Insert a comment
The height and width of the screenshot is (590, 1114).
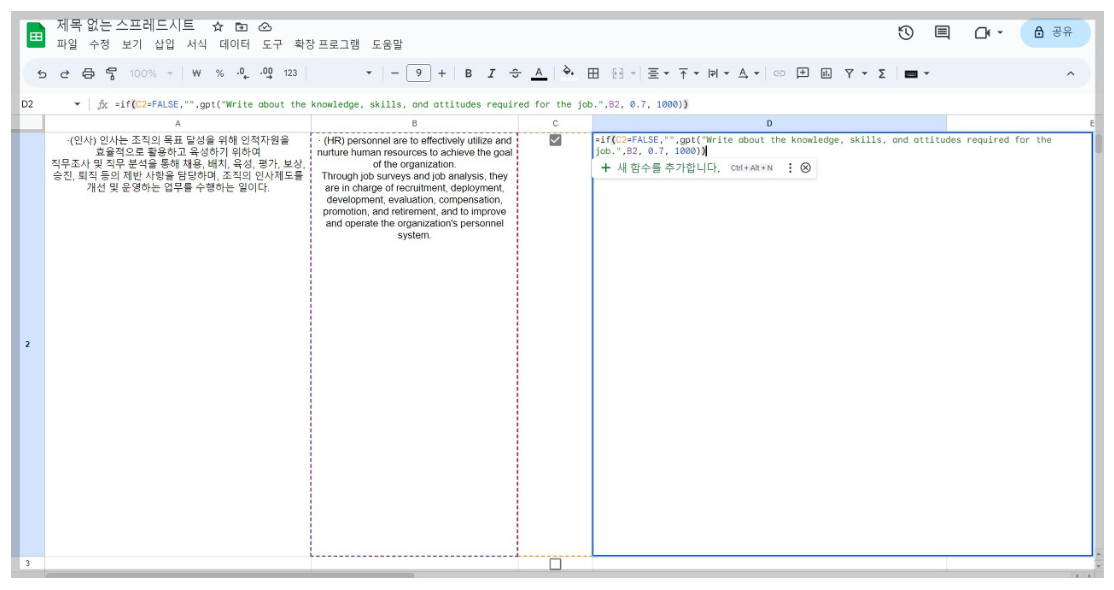803,73
